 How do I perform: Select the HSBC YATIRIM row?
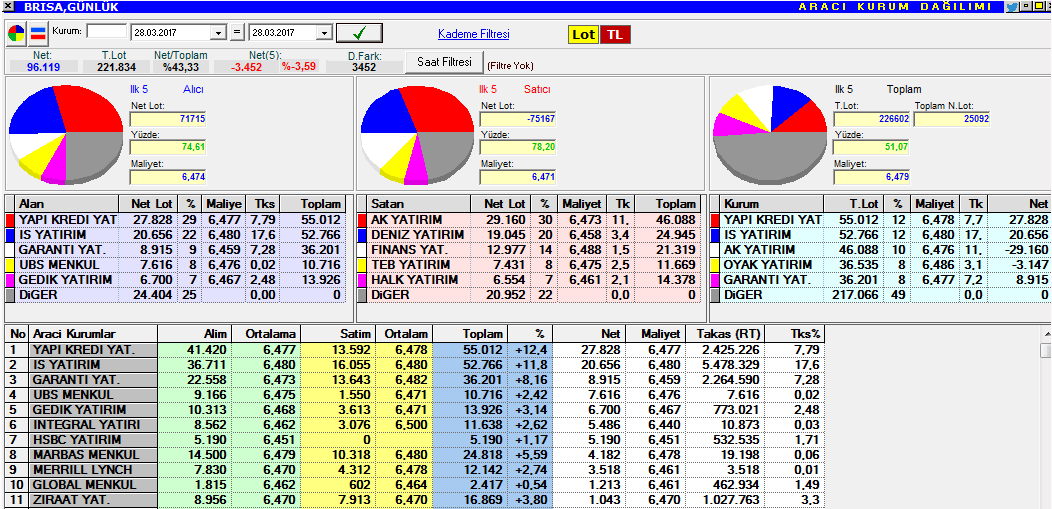pos(414,439)
